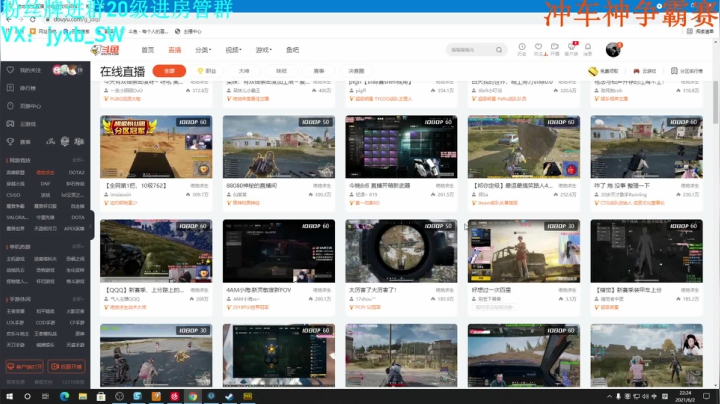Viewport: 720px width, 404px height.
Task: Open DOTA2 category link
Action: [x=76, y=173]
